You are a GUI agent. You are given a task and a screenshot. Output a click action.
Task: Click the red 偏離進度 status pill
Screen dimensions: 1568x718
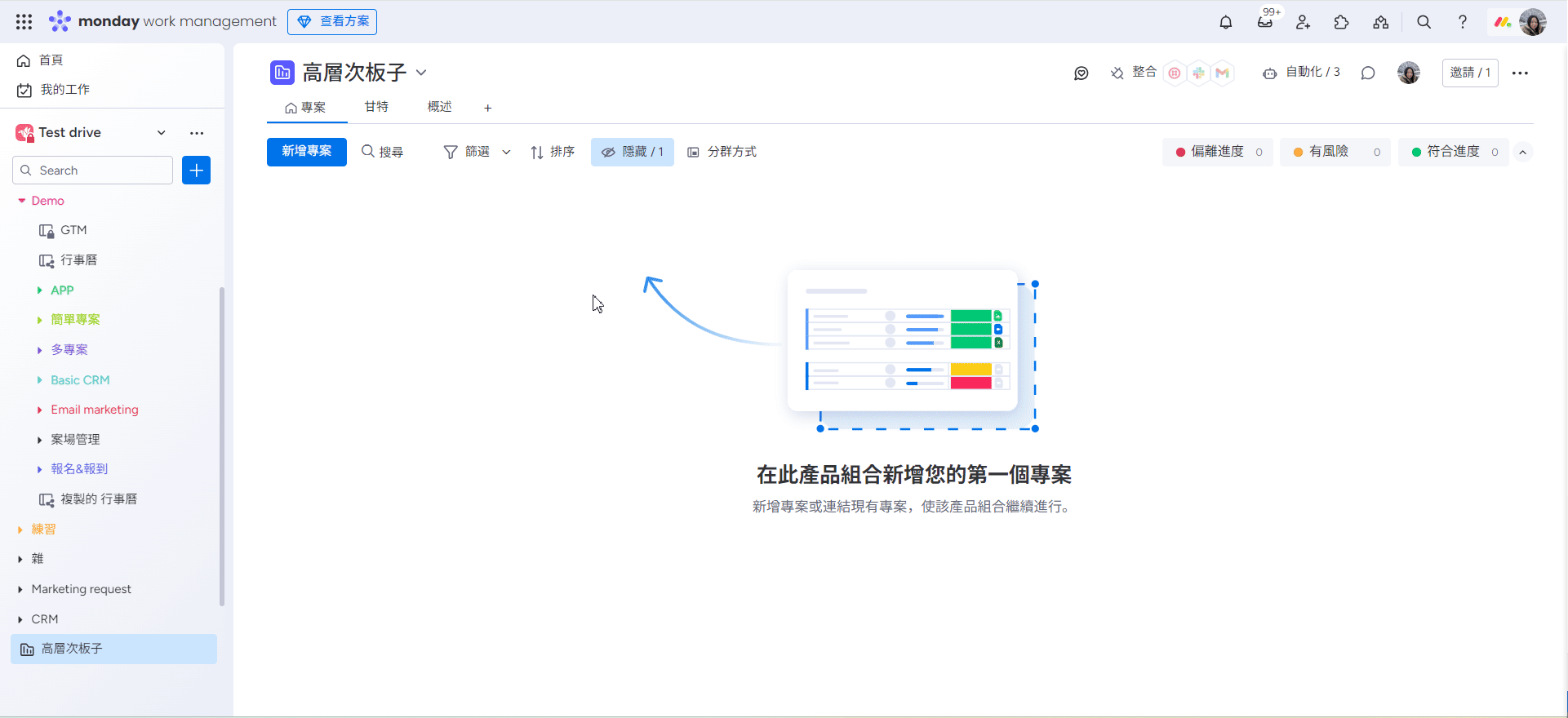(1218, 152)
